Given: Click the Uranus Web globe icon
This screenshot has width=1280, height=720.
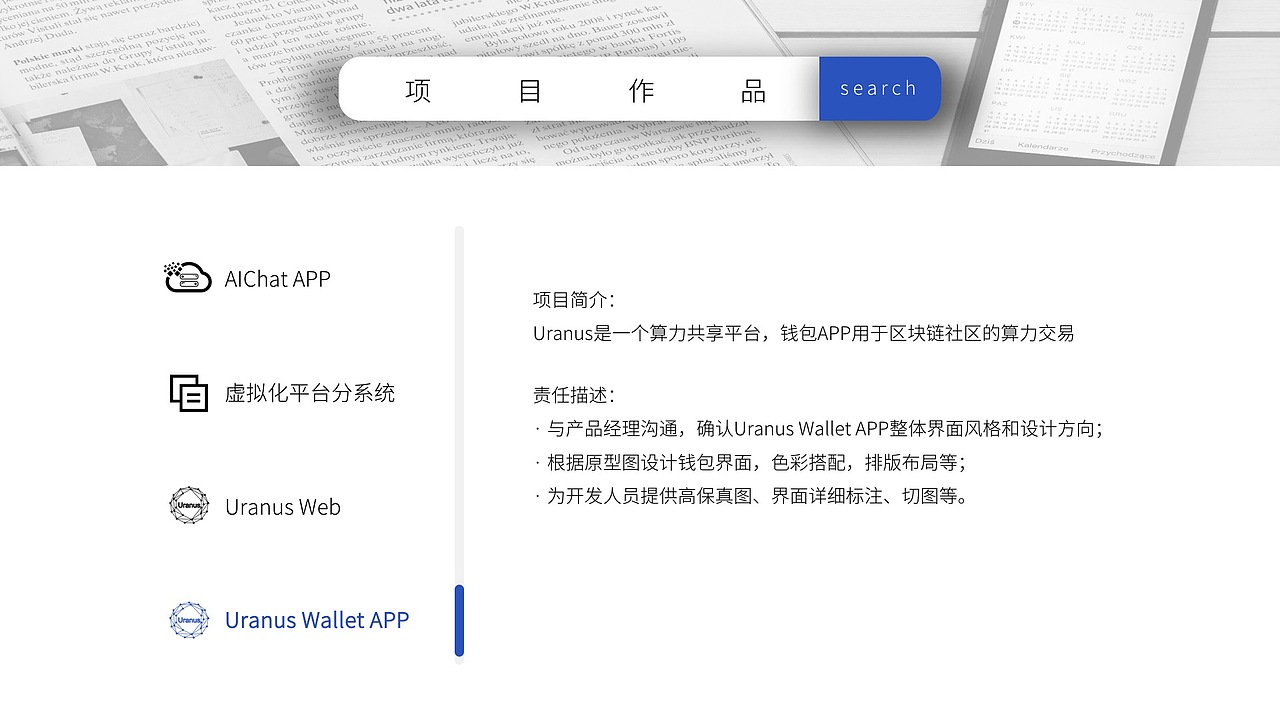Looking at the screenshot, I should pos(188,506).
